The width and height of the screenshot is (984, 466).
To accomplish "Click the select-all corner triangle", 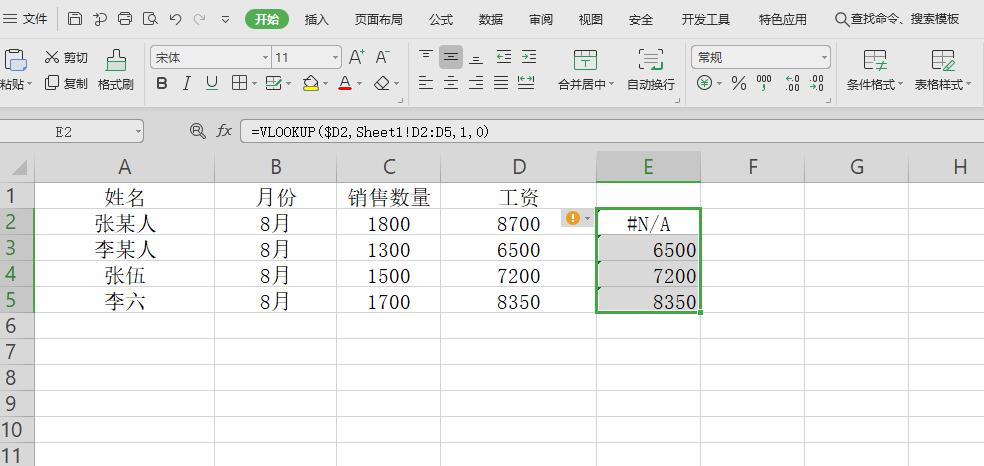I will click(18, 167).
